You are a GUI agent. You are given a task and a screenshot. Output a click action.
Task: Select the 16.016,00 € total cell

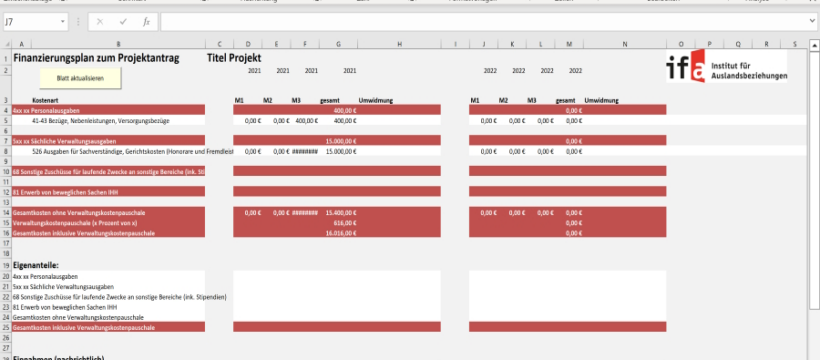[x=338, y=233]
